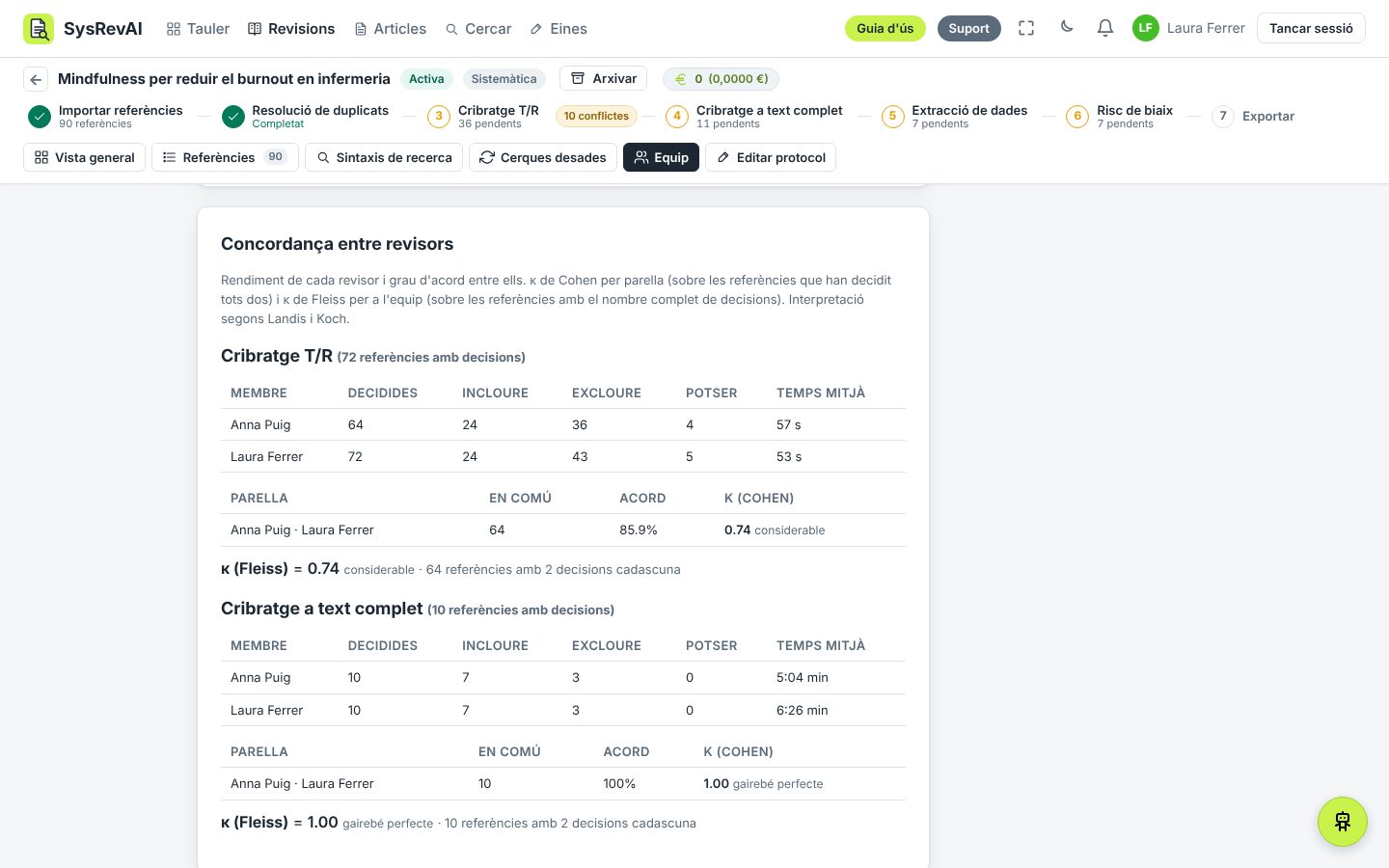The width and height of the screenshot is (1389, 868).
Task: Click 1.00 gairebé perfecte Cohen kappa cell
Action: (763, 784)
